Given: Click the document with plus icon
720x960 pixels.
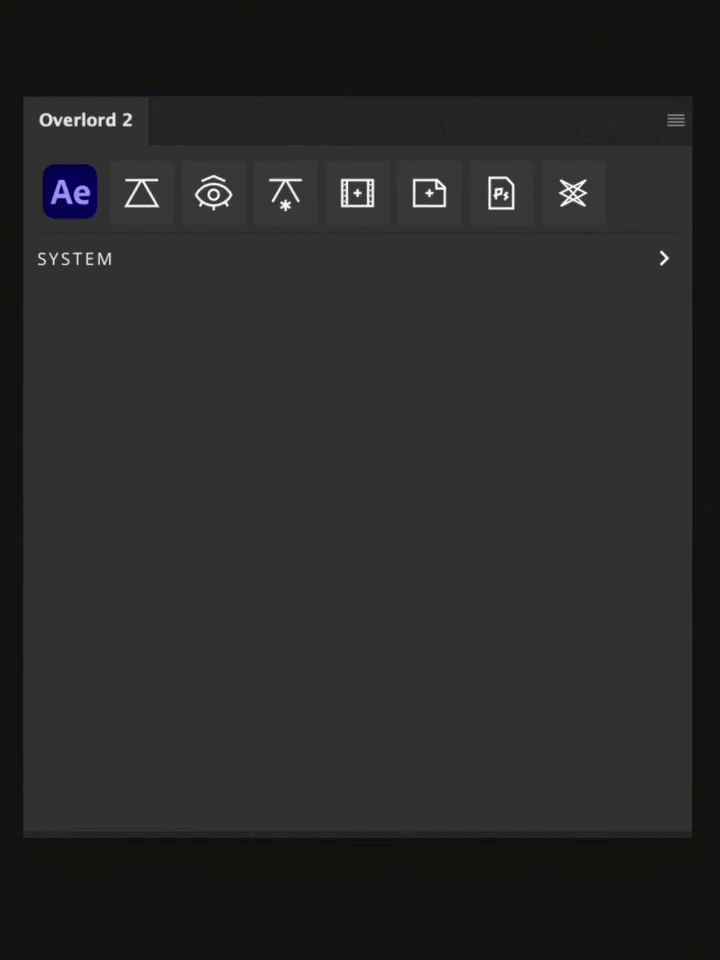Looking at the screenshot, I should tap(429, 193).
